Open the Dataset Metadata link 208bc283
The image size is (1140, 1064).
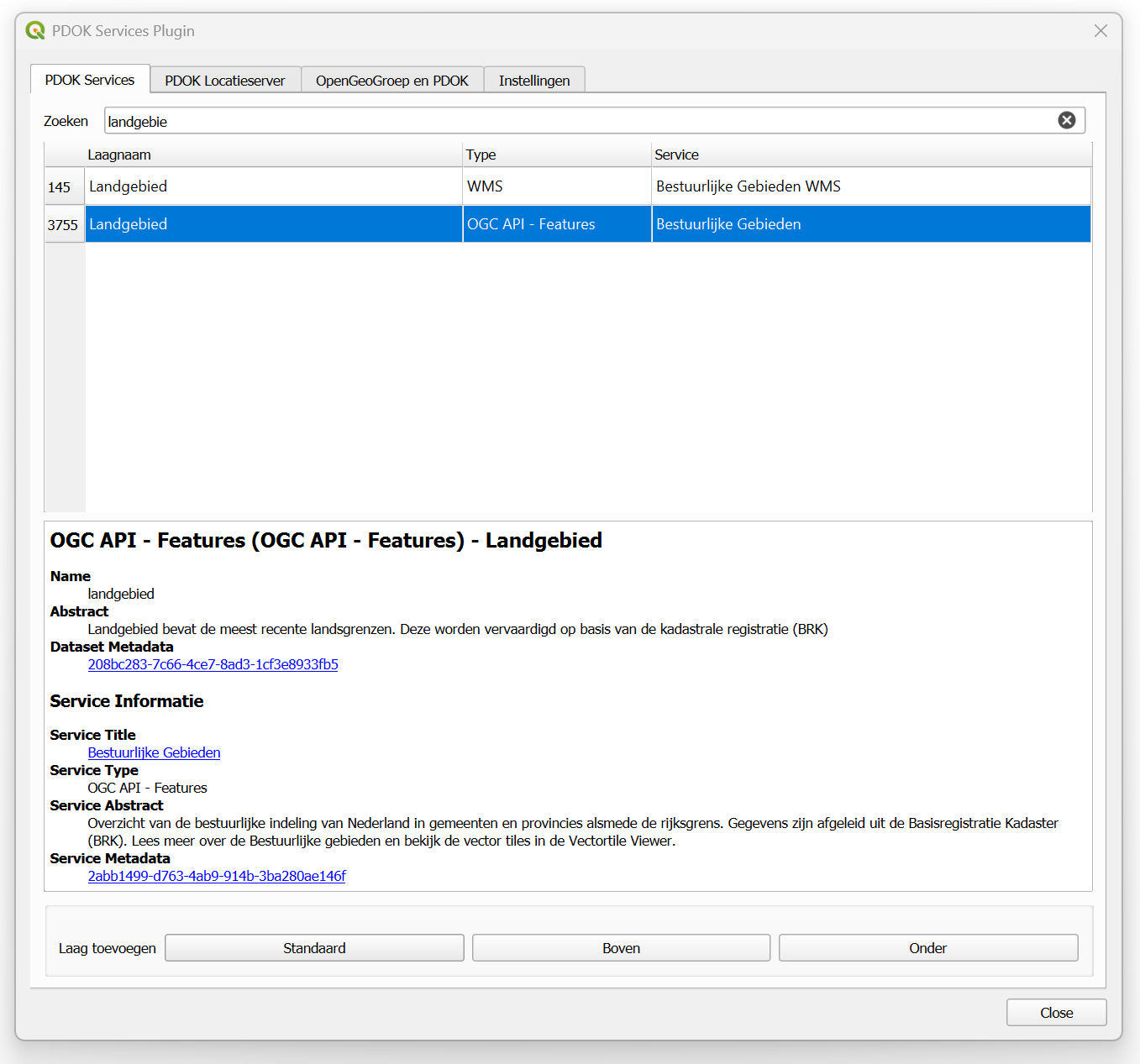tap(213, 664)
